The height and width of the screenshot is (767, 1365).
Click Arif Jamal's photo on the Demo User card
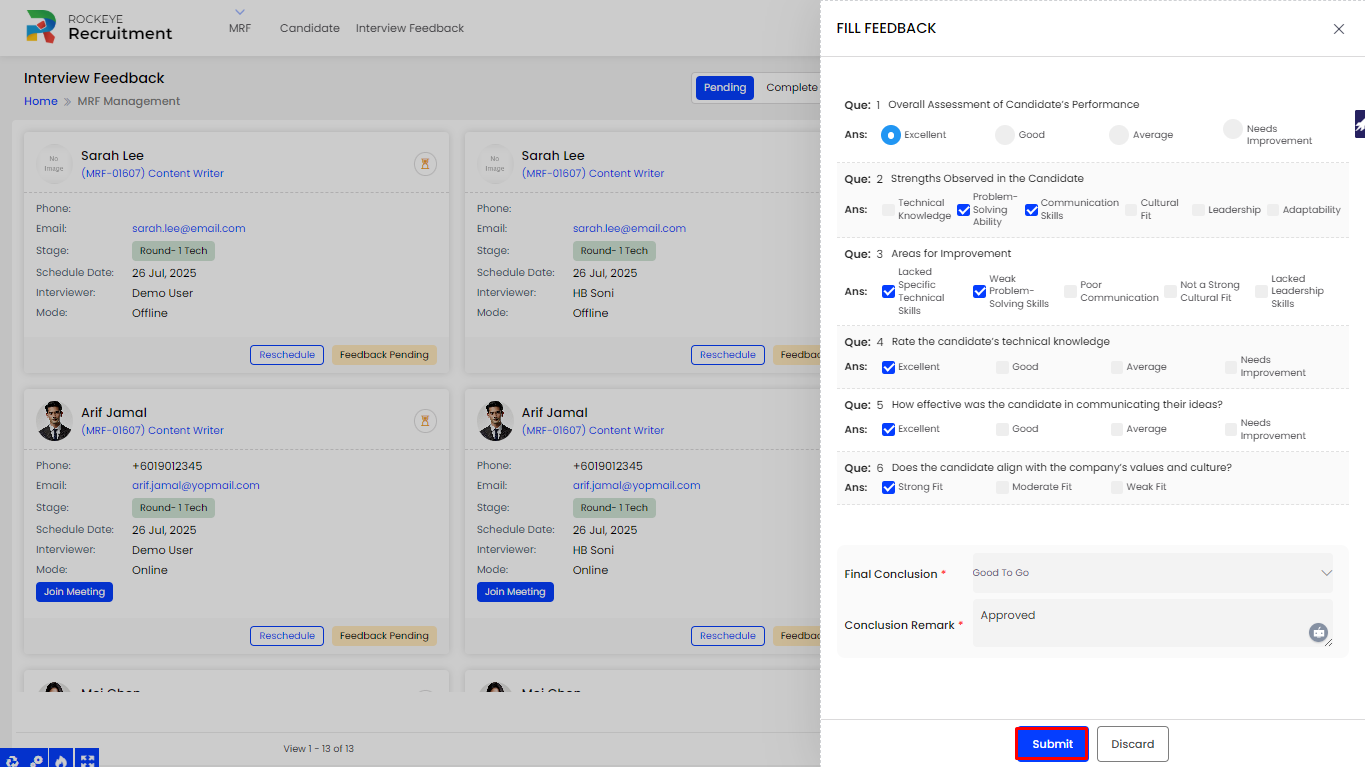54,421
